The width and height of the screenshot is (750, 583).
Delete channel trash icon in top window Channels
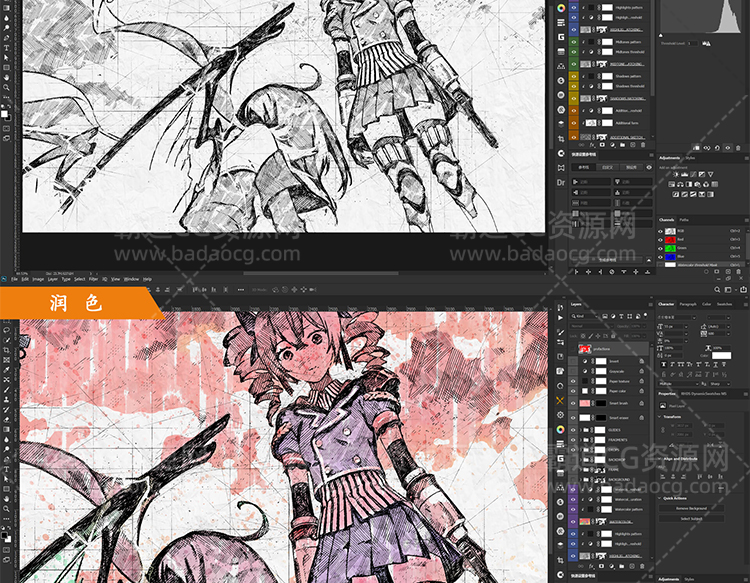[x=739, y=272]
